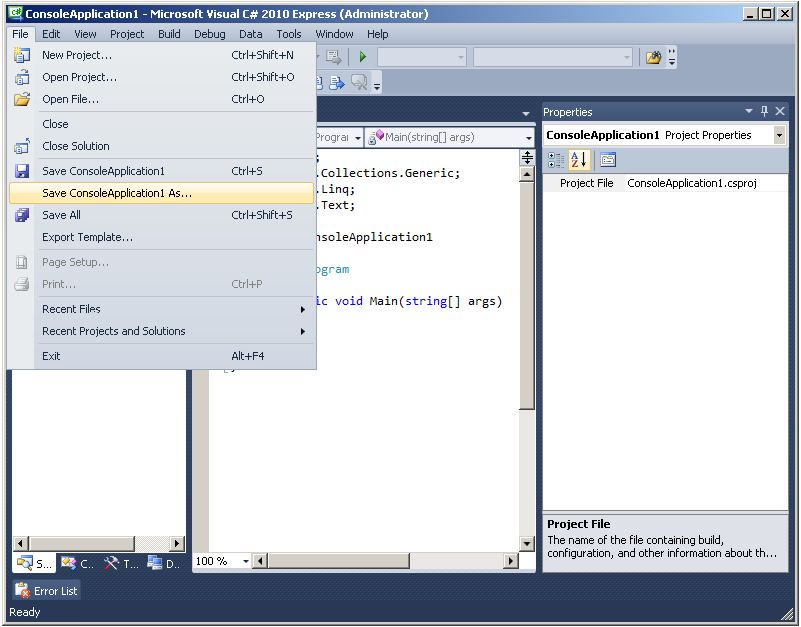Open the ConsoleApplication1 object dropdown in Properties
The height and width of the screenshot is (627, 801).
(779, 135)
